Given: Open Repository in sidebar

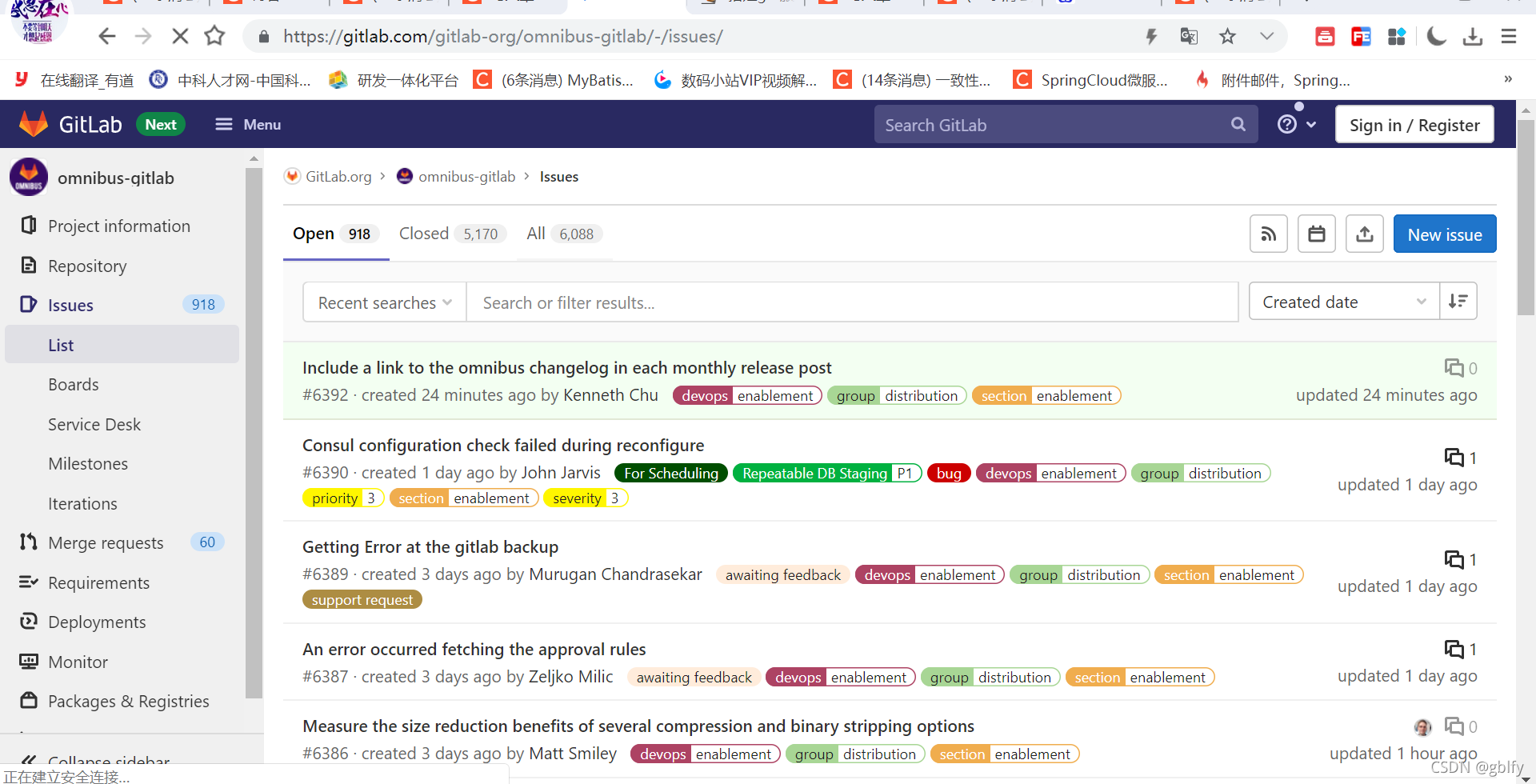Looking at the screenshot, I should point(87,266).
